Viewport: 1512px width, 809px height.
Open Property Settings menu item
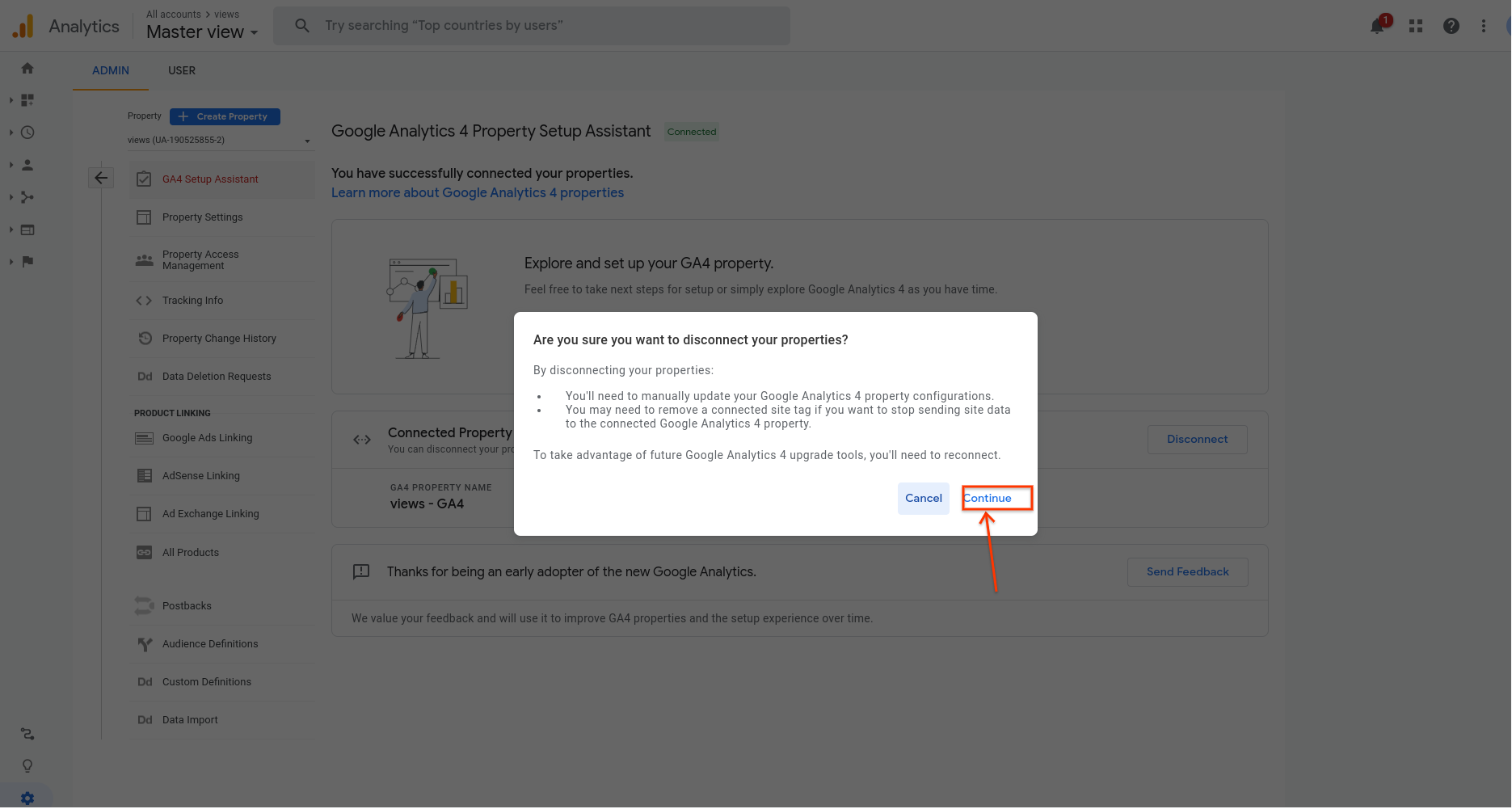(x=221, y=217)
